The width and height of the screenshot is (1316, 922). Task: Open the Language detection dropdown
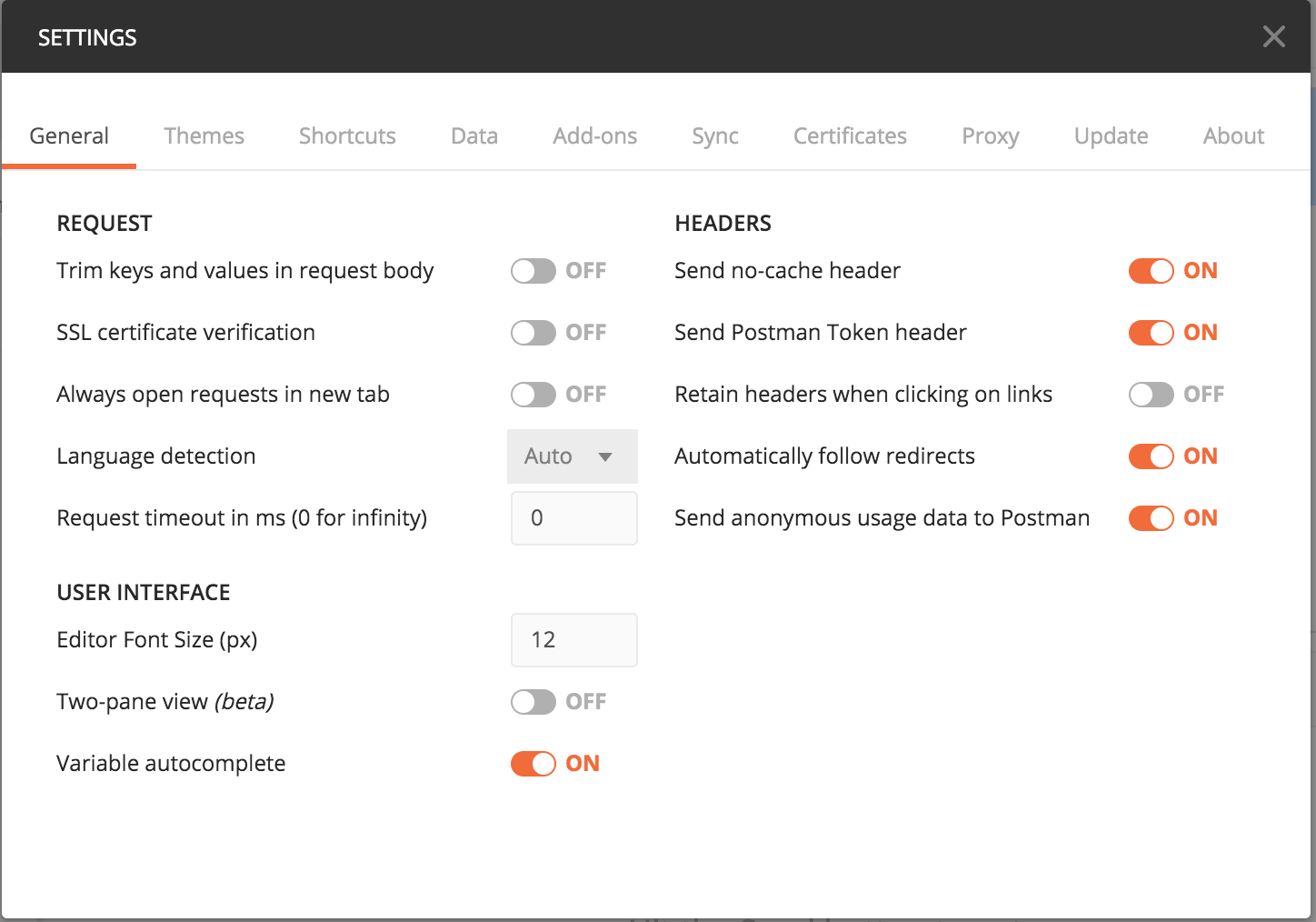tap(572, 456)
